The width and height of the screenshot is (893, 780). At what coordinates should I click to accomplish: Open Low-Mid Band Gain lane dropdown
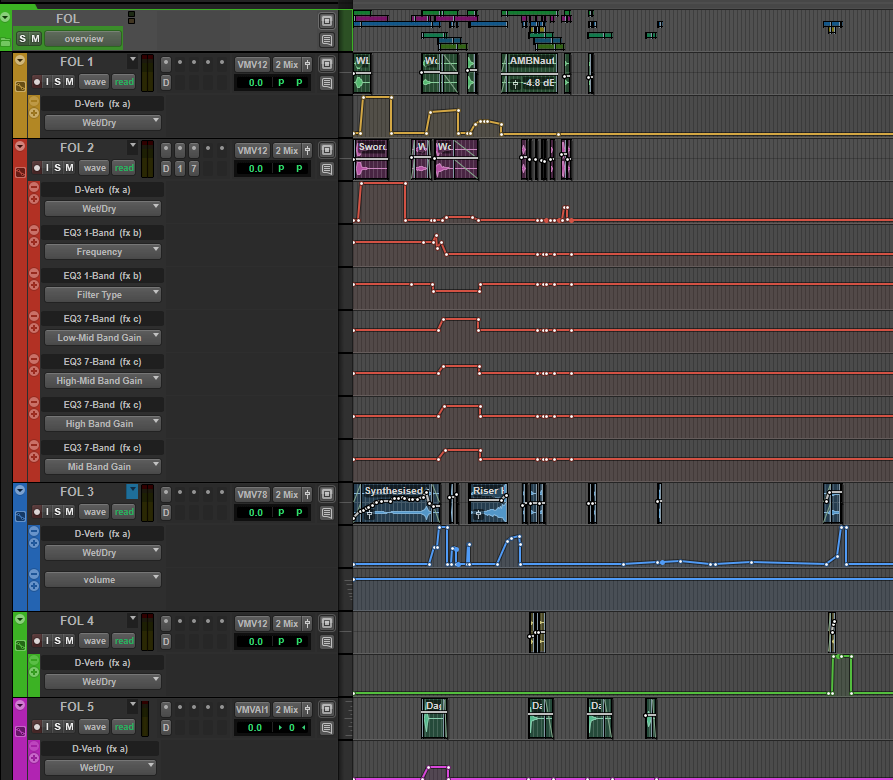(x=103, y=338)
